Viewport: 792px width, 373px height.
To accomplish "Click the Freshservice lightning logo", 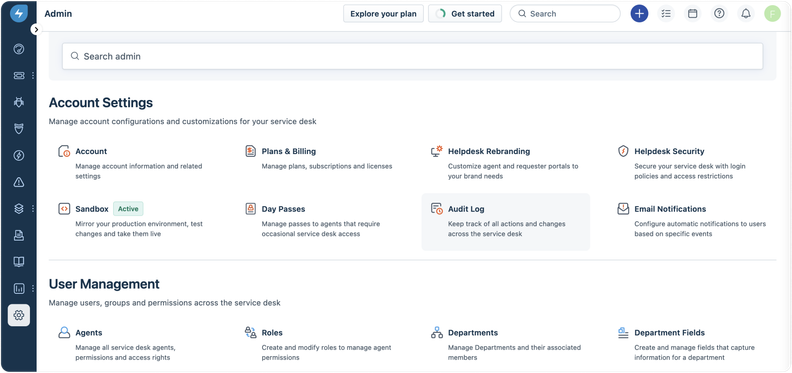I will [19, 14].
